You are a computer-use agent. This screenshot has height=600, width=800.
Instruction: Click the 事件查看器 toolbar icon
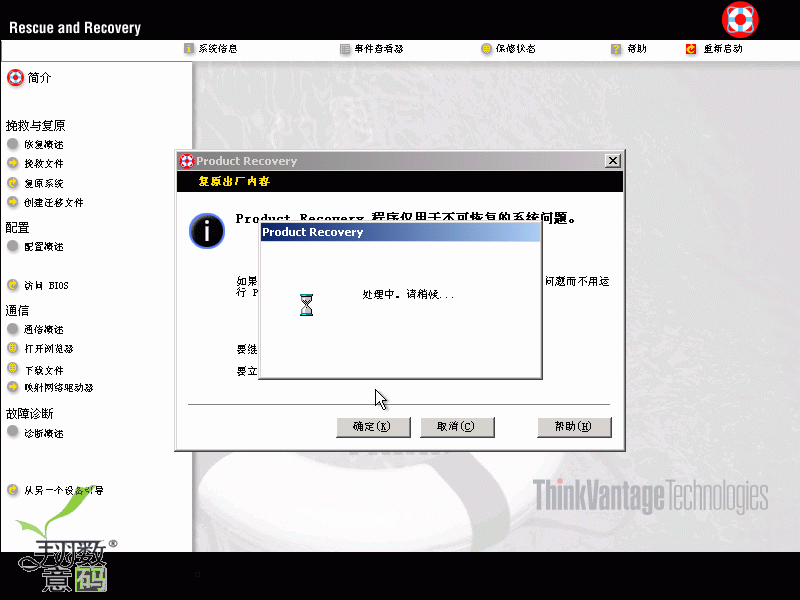click(345, 49)
